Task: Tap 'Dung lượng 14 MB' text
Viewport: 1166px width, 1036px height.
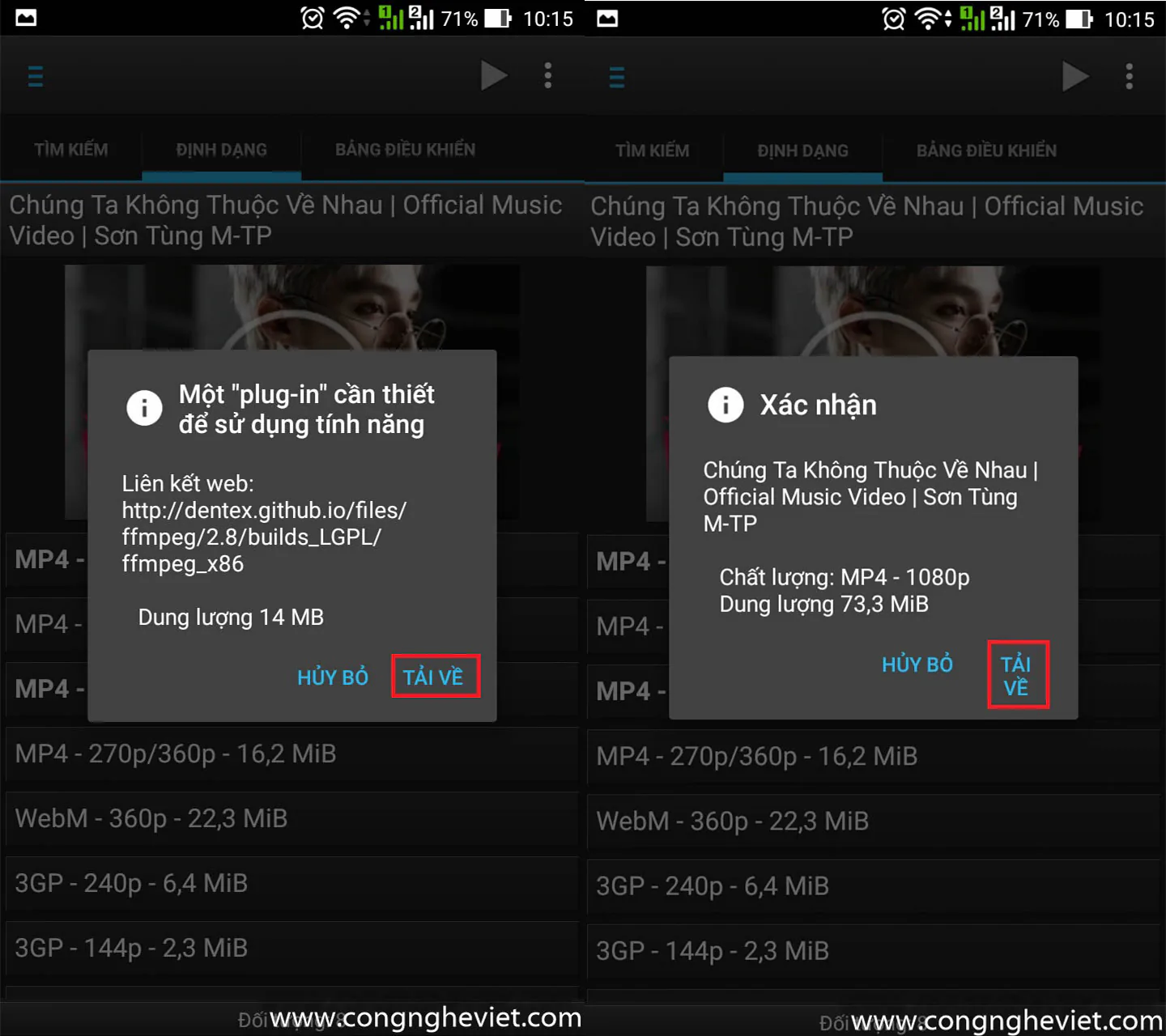Action: click(231, 618)
